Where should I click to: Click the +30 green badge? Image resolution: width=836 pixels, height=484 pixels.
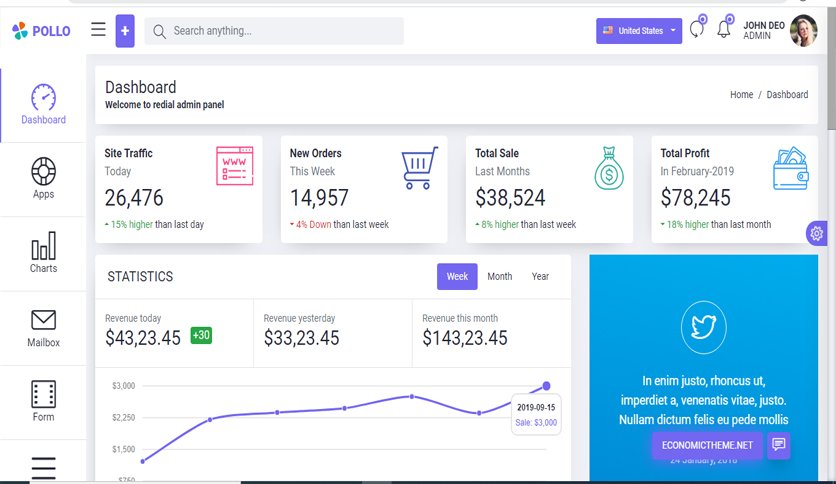(201, 335)
